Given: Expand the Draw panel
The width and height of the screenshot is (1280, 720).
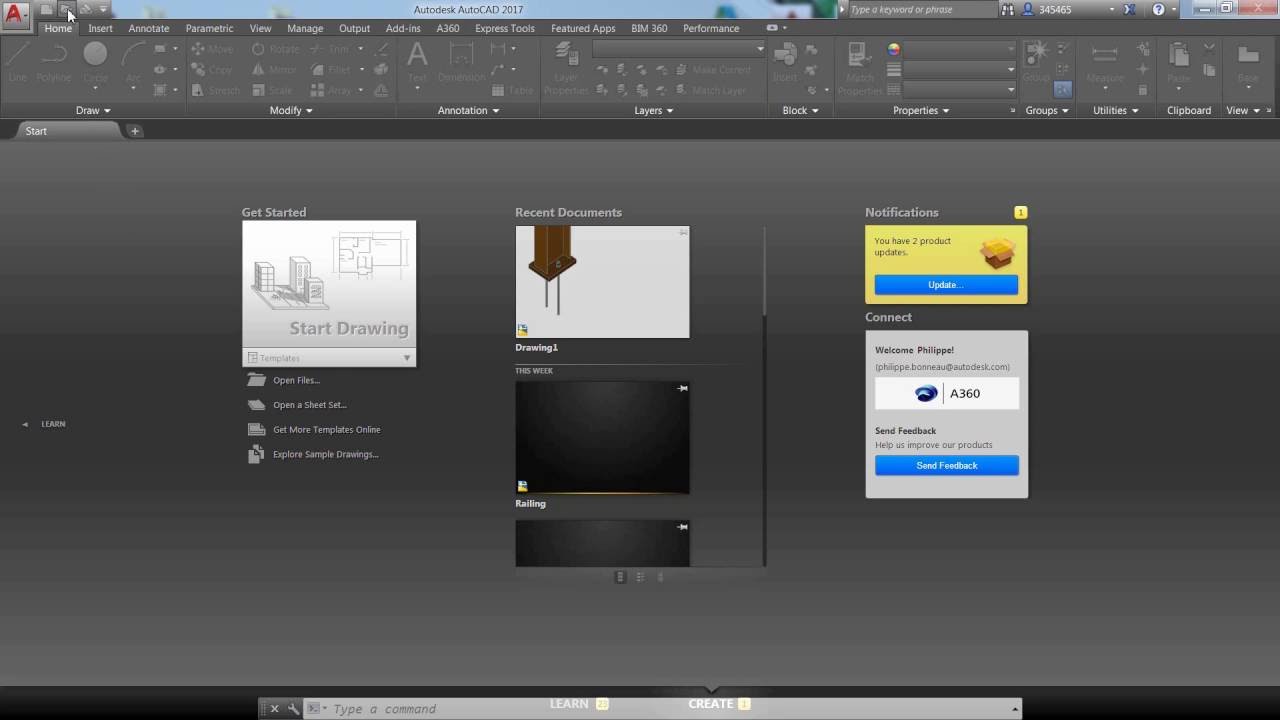Looking at the screenshot, I should pos(93,110).
